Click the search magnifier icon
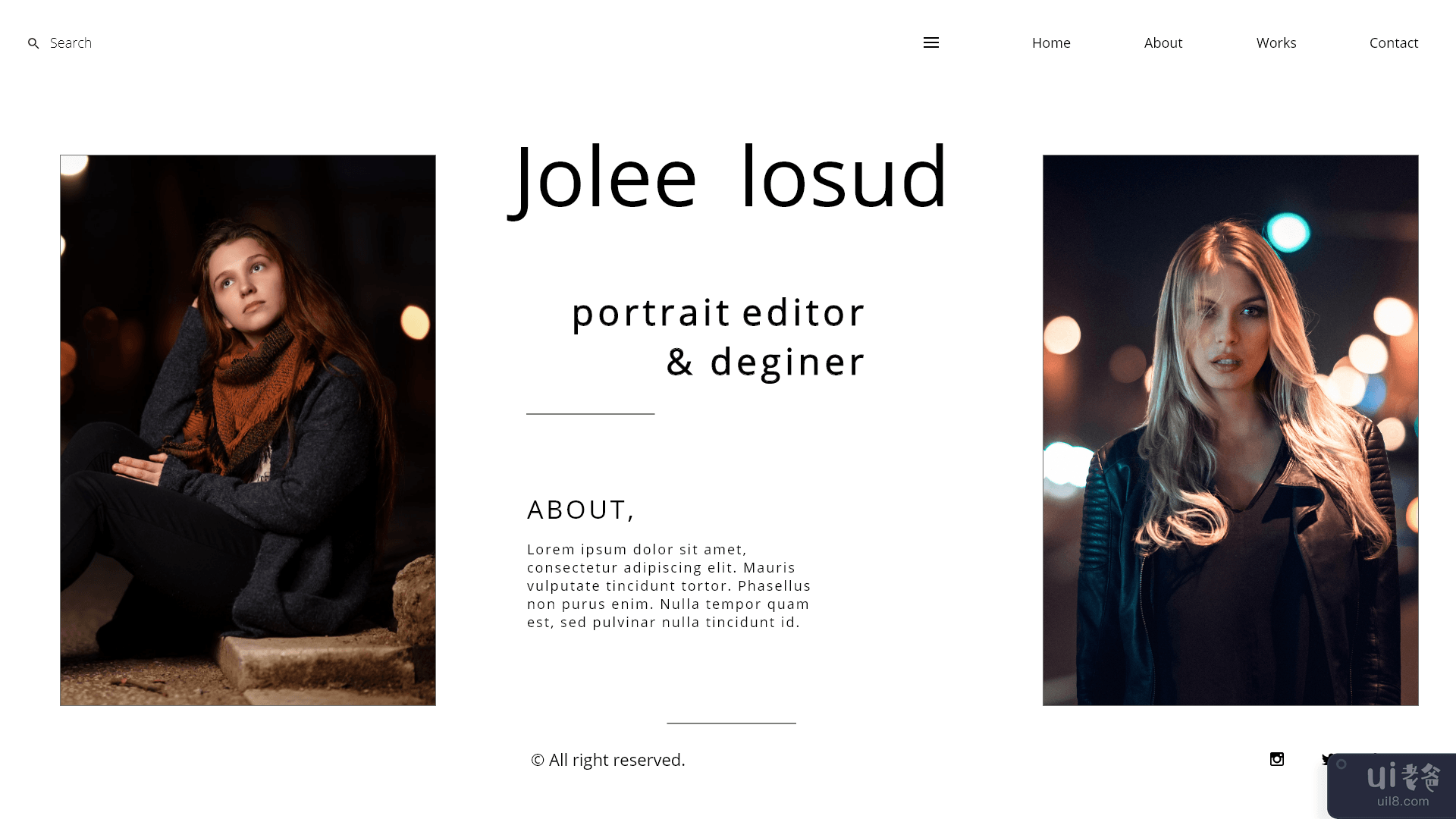This screenshot has width=1456, height=819. 33,43
